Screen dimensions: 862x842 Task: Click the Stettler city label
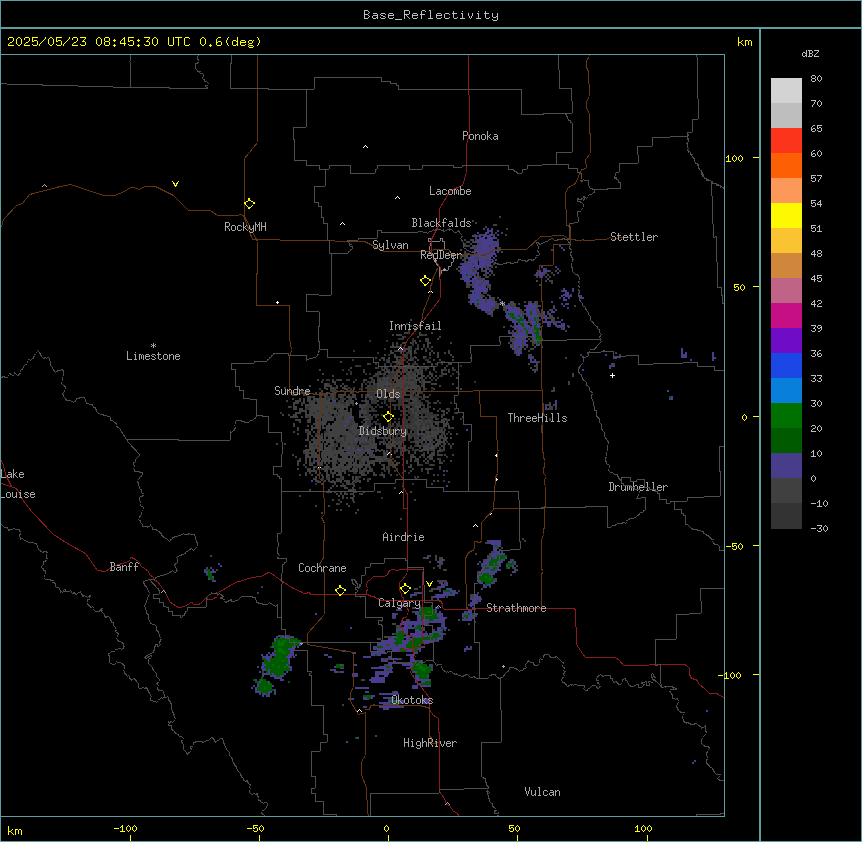click(x=634, y=237)
